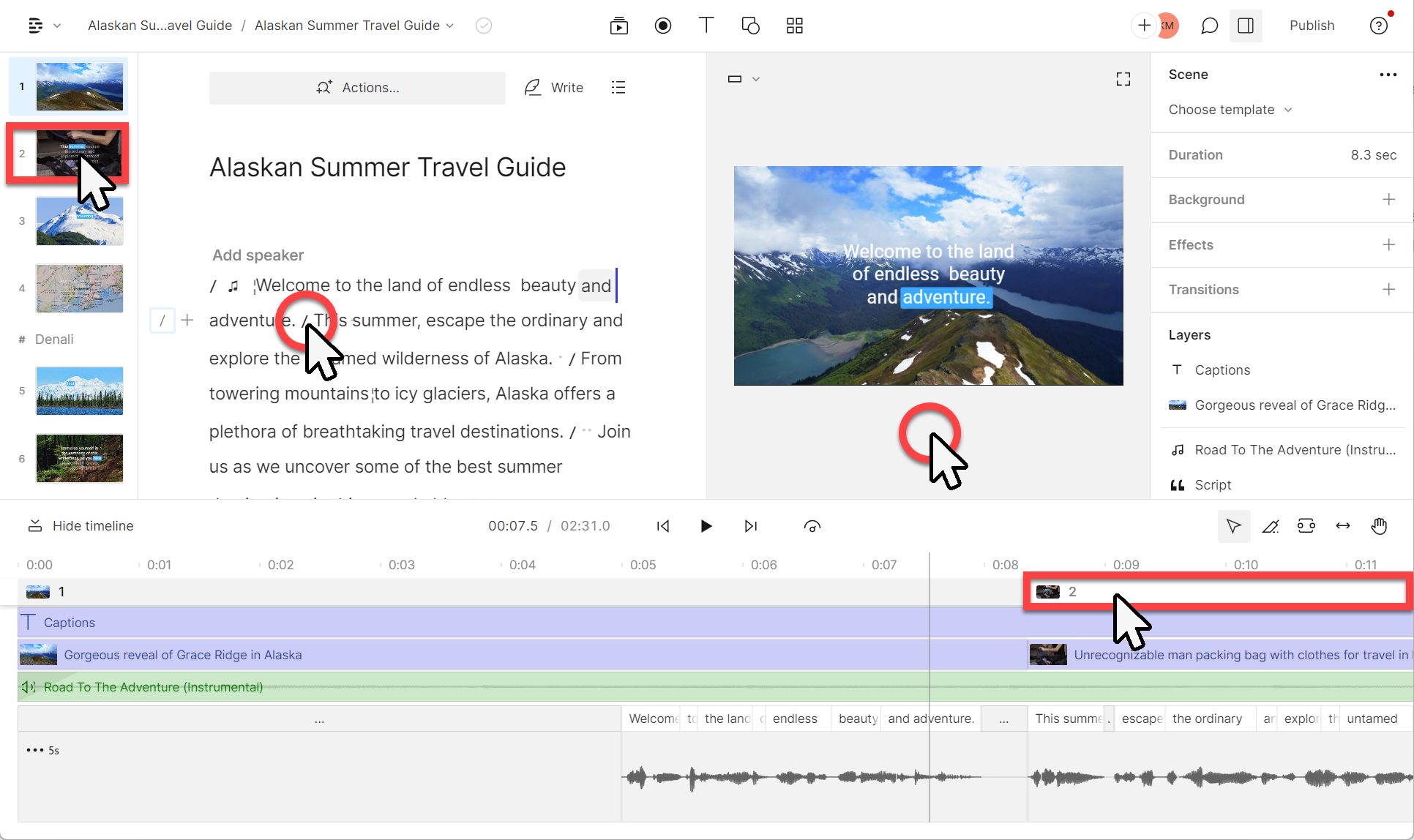Click the Denali marker heading
The height and width of the screenshot is (840, 1414).
[x=54, y=340]
